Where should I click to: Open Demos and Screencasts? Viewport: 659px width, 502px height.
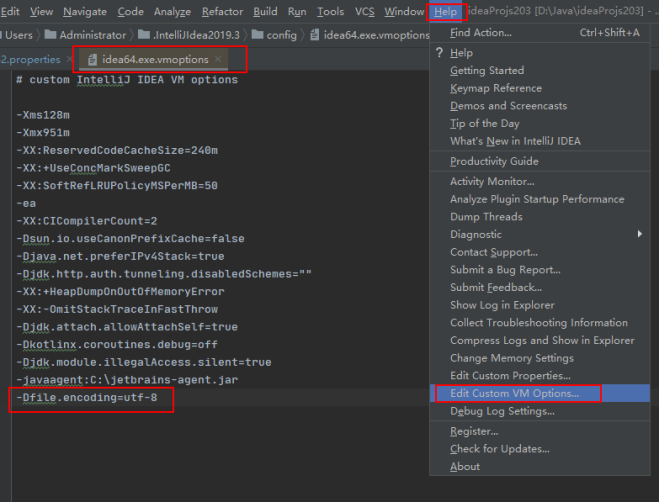[x=540, y=106]
